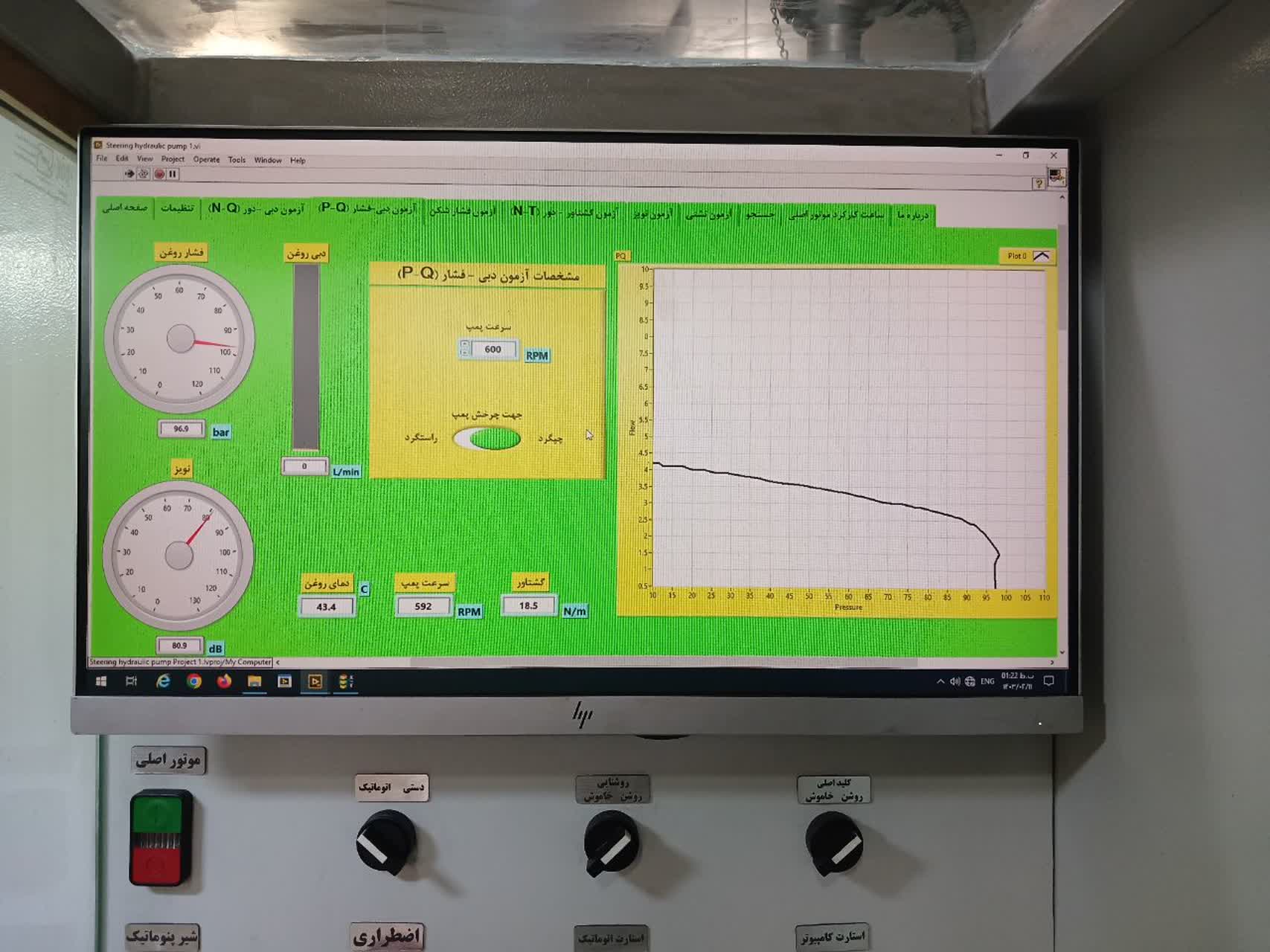Open the آزمون گشتاور - دور (N-T) tab

[x=565, y=213]
